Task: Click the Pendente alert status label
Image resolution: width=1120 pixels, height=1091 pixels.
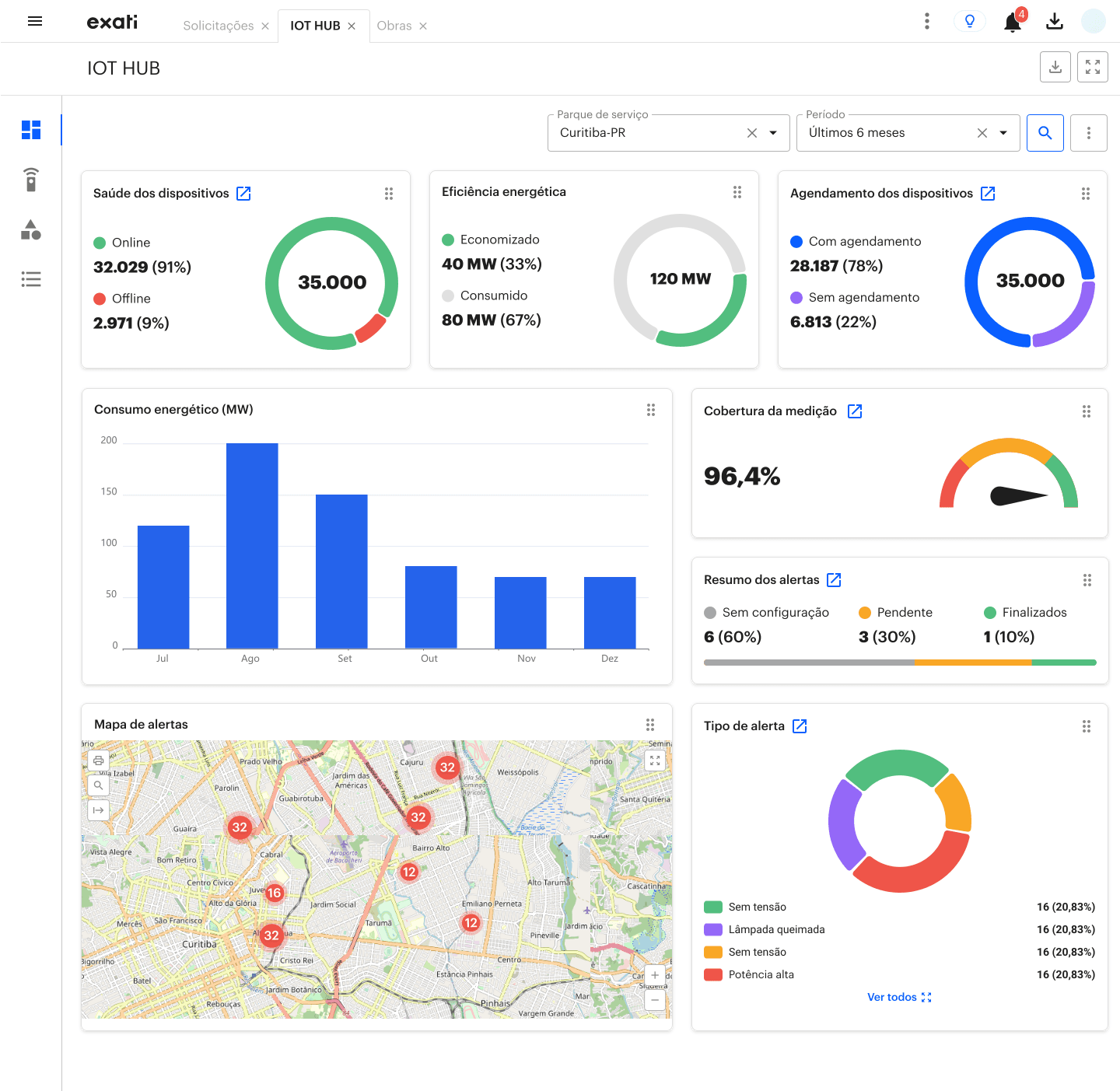Action: (x=905, y=613)
